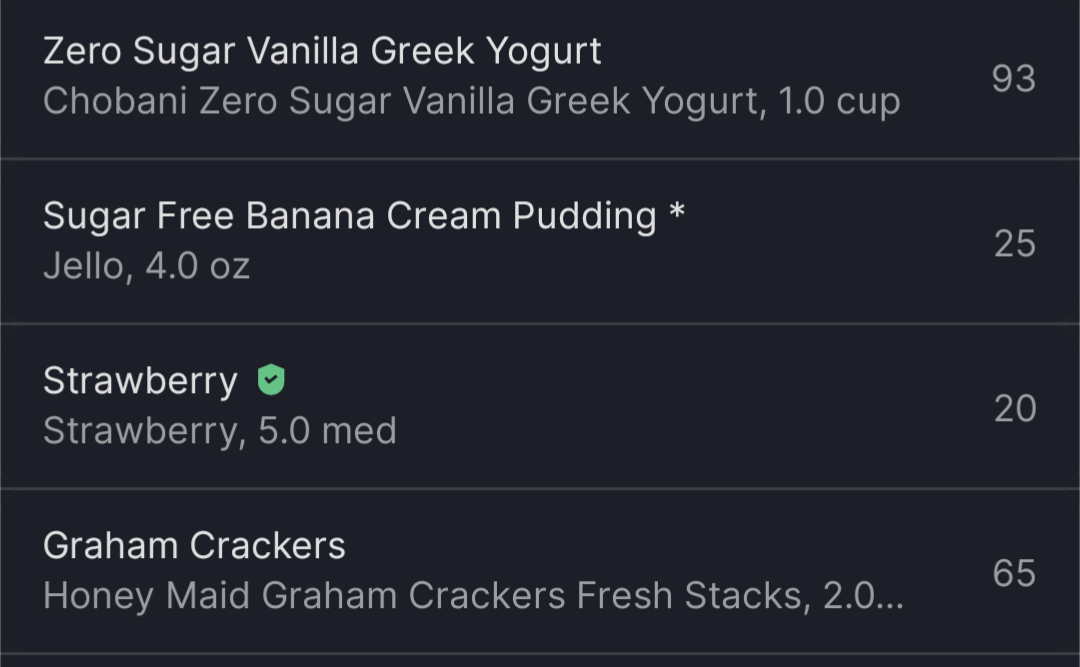Screen dimensions: 1080x667
Task: Click the 20 calorie value for Strawberry
Action: click(1015, 408)
